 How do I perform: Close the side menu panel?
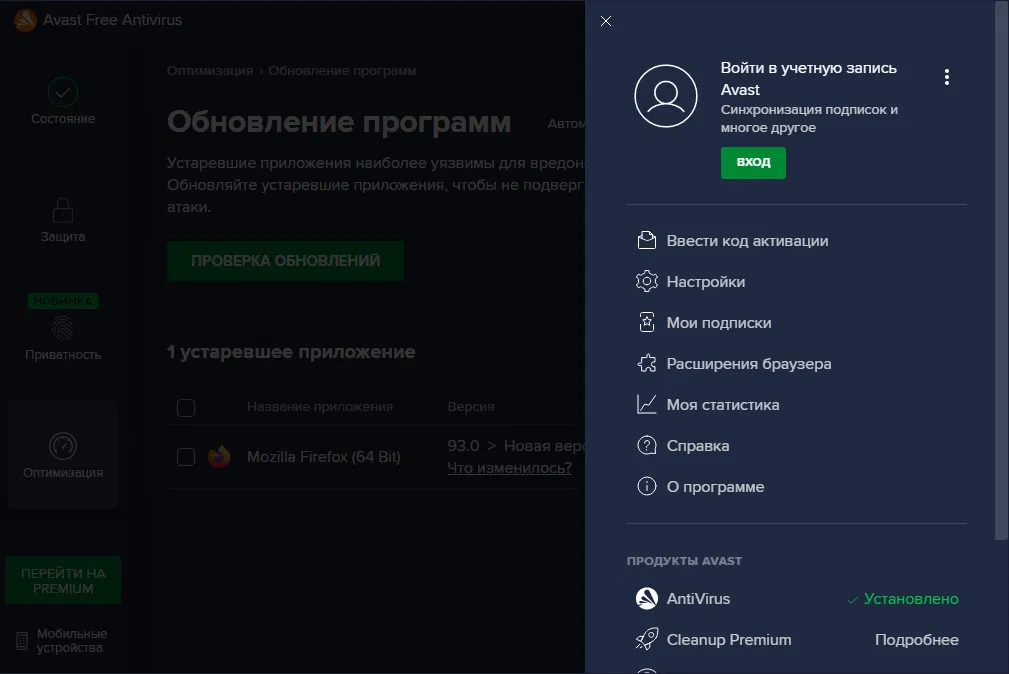(x=606, y=21)
